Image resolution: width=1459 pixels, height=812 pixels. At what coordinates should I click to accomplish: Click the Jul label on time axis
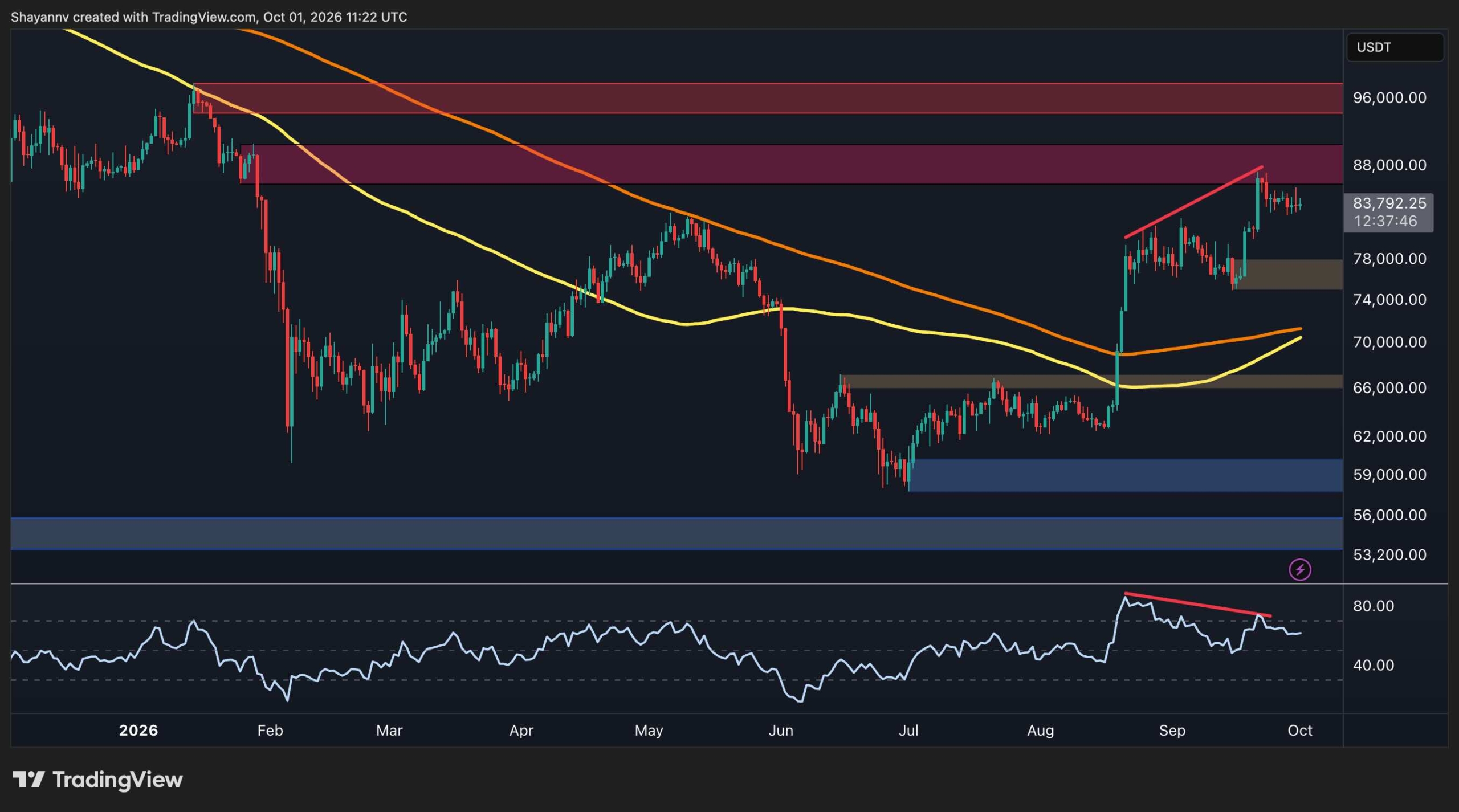(908, 731)
